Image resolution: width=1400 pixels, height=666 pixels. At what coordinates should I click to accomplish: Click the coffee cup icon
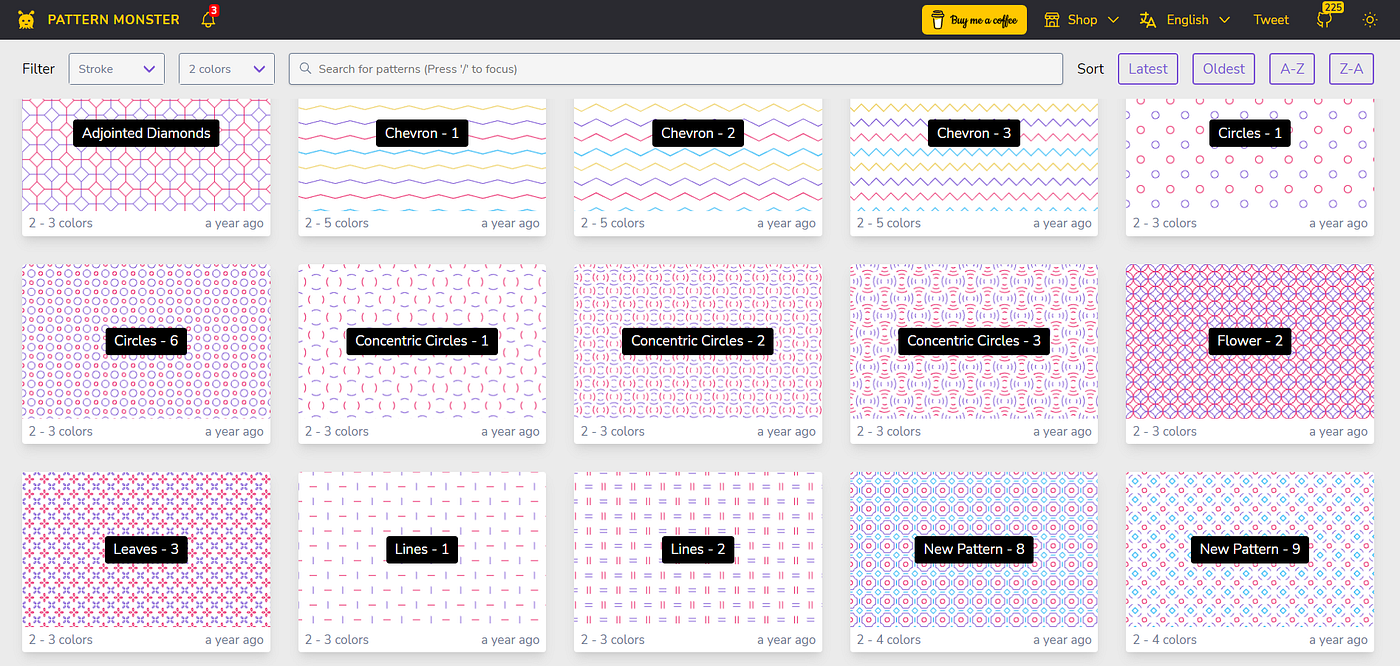(938, 19)
